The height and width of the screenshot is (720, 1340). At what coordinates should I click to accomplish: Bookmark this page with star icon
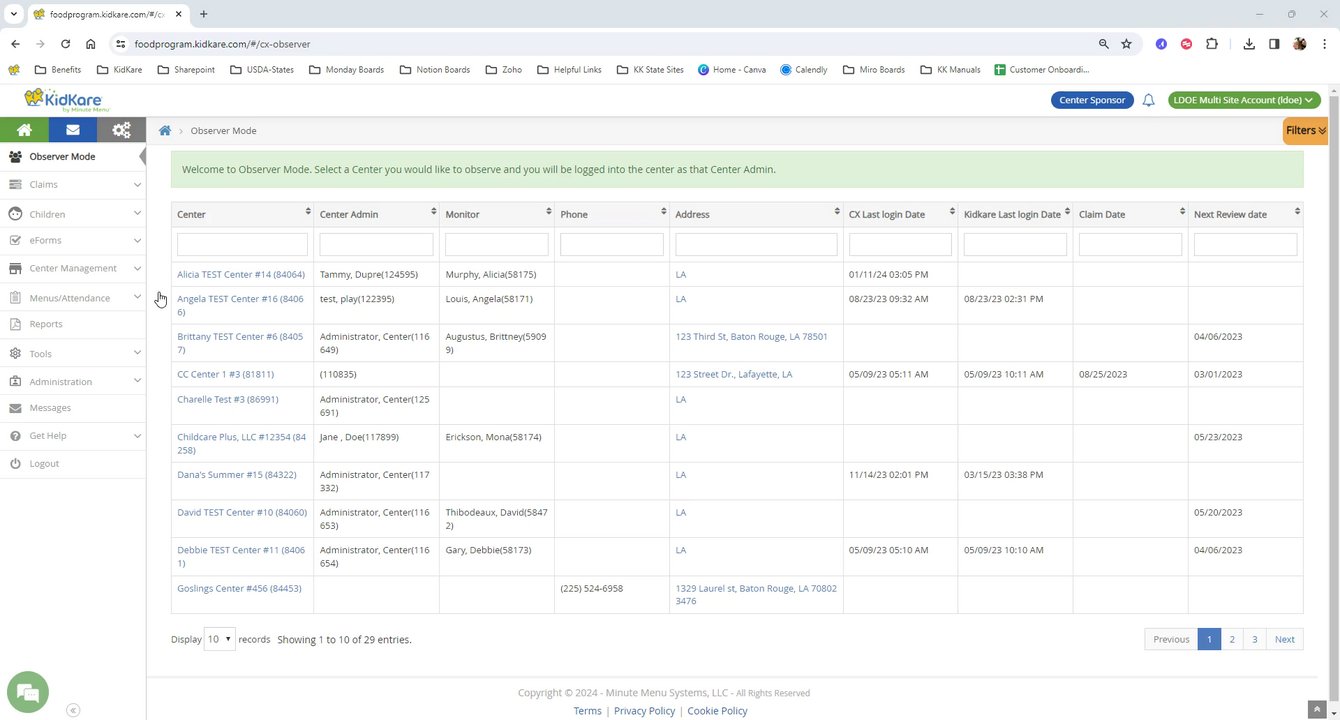pyautogui.click(x=1126, y=44)
